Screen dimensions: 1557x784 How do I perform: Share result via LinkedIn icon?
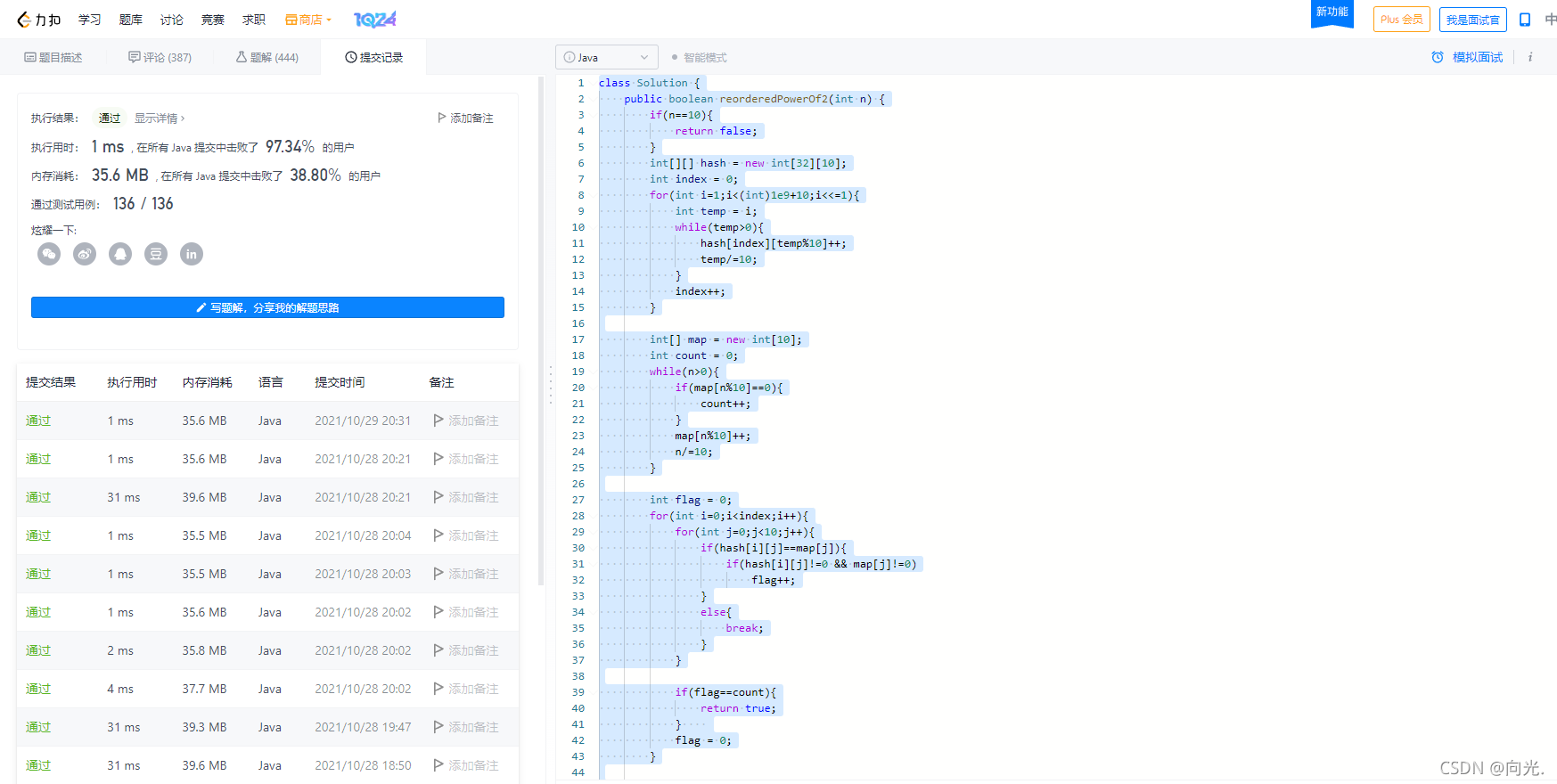pyautogui.click(x=192, y=254)
